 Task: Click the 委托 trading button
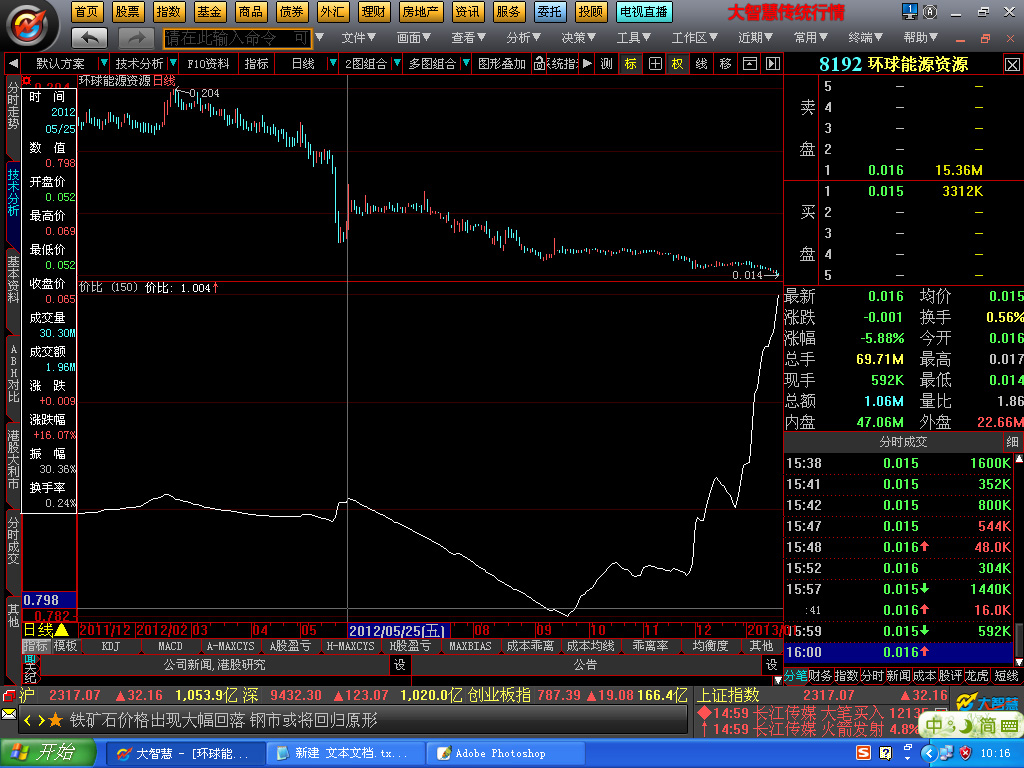coord(549,12)
